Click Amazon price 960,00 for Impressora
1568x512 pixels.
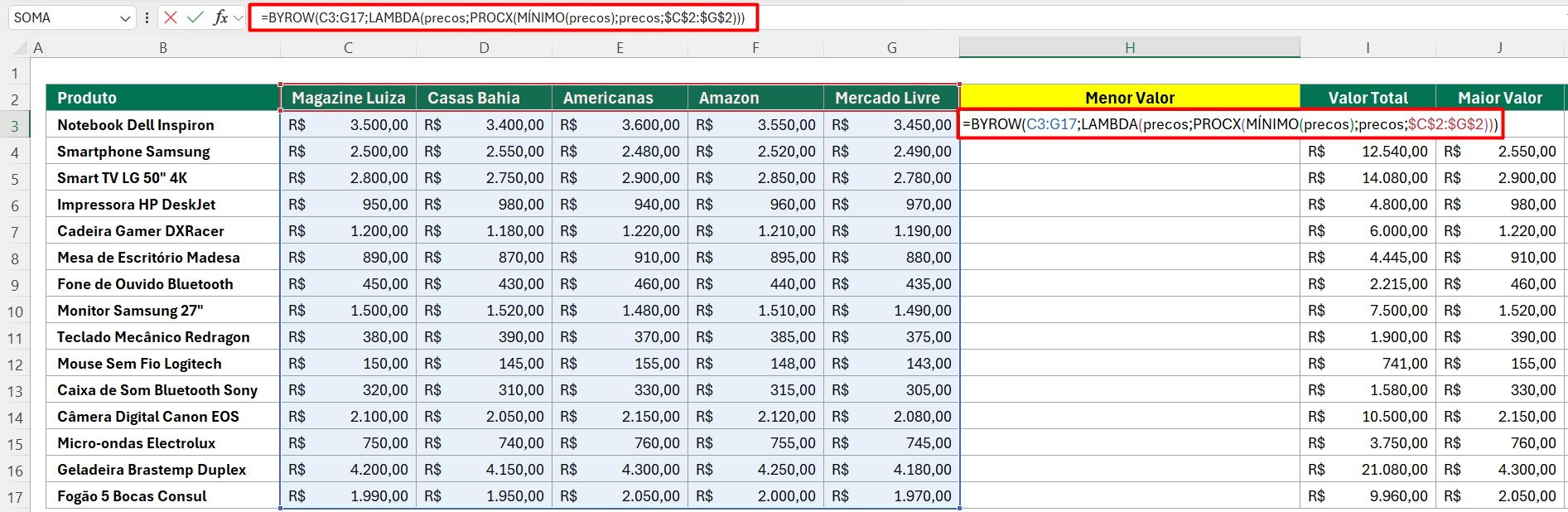[x=755, y=204]
